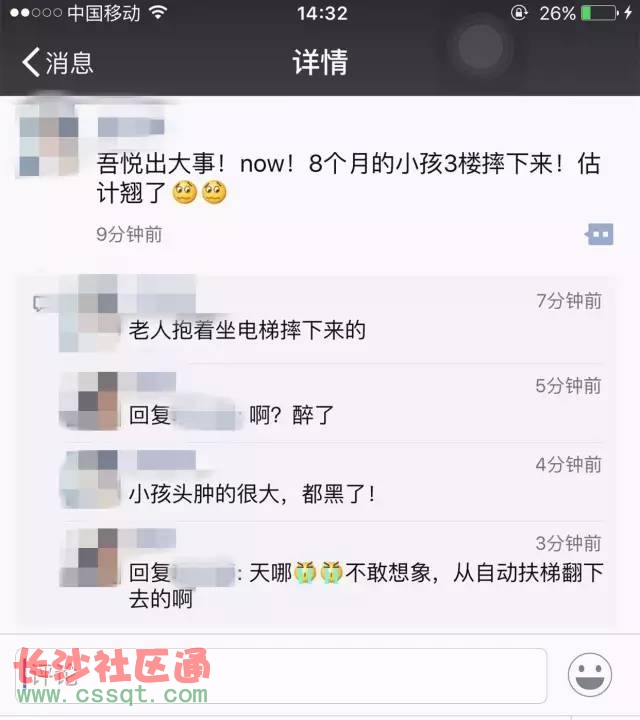
Task: Tap the avatar of the 3分钟前 commenter
Action: click(90, 557)
